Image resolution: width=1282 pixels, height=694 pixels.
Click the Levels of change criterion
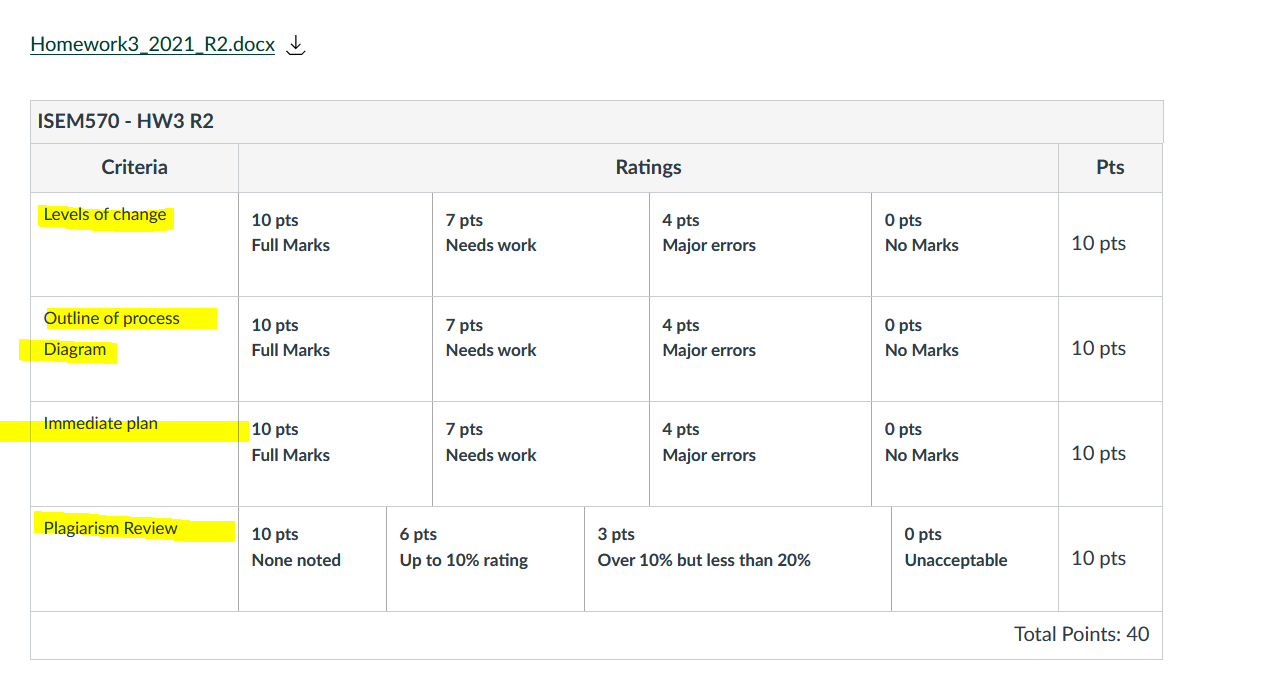pos(105,214)
